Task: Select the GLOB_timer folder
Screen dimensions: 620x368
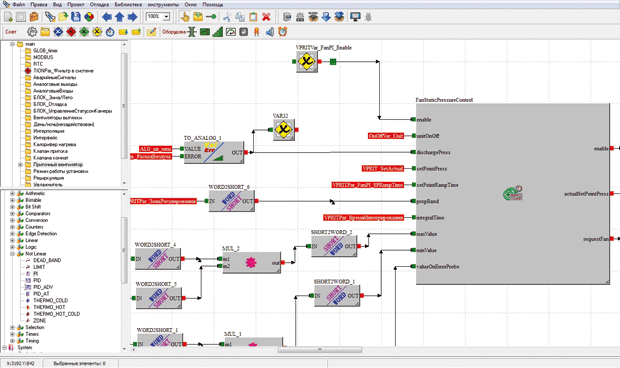Action: click(45, 51)
